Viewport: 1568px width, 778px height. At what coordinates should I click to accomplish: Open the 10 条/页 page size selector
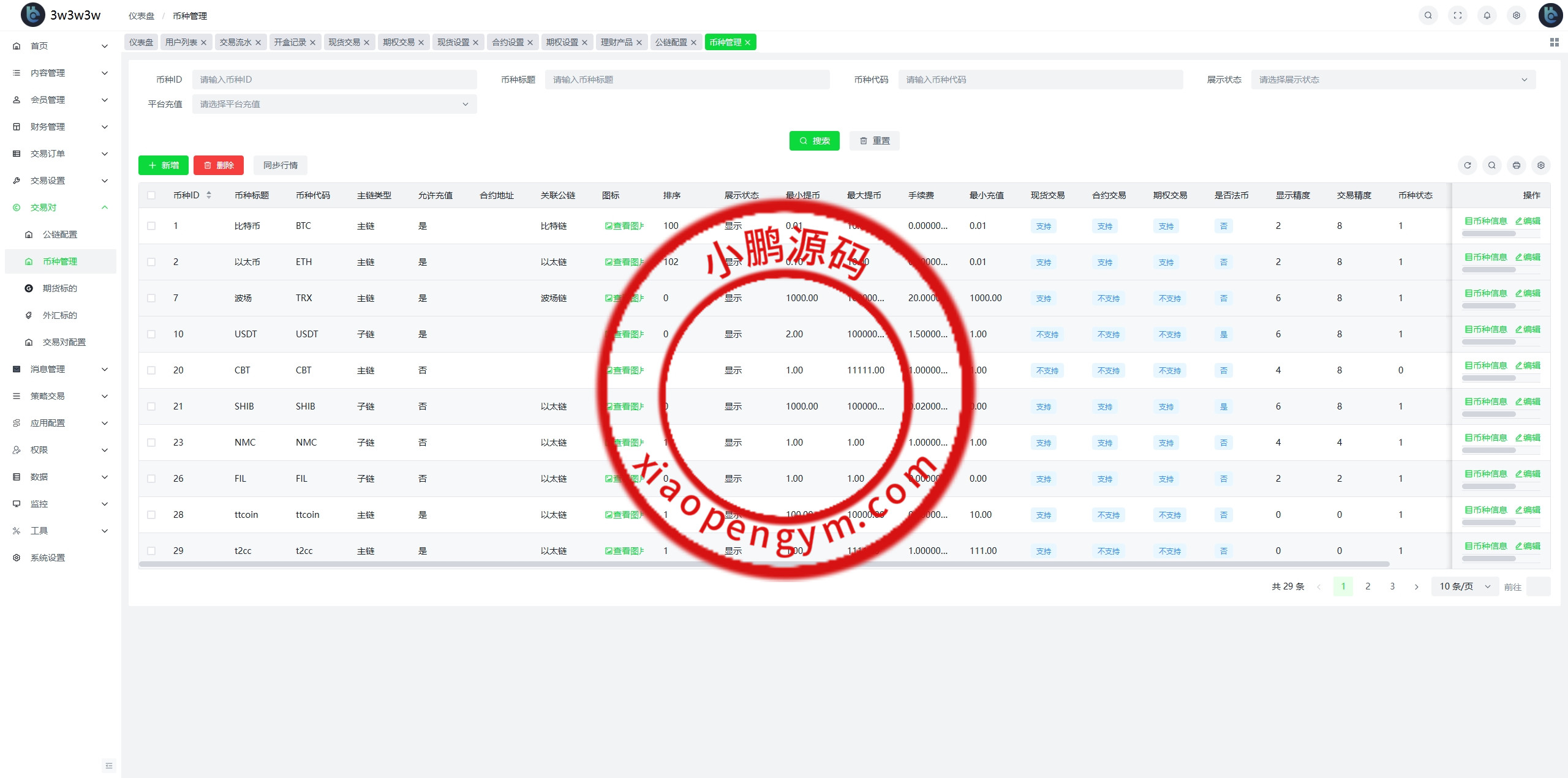1464,586
